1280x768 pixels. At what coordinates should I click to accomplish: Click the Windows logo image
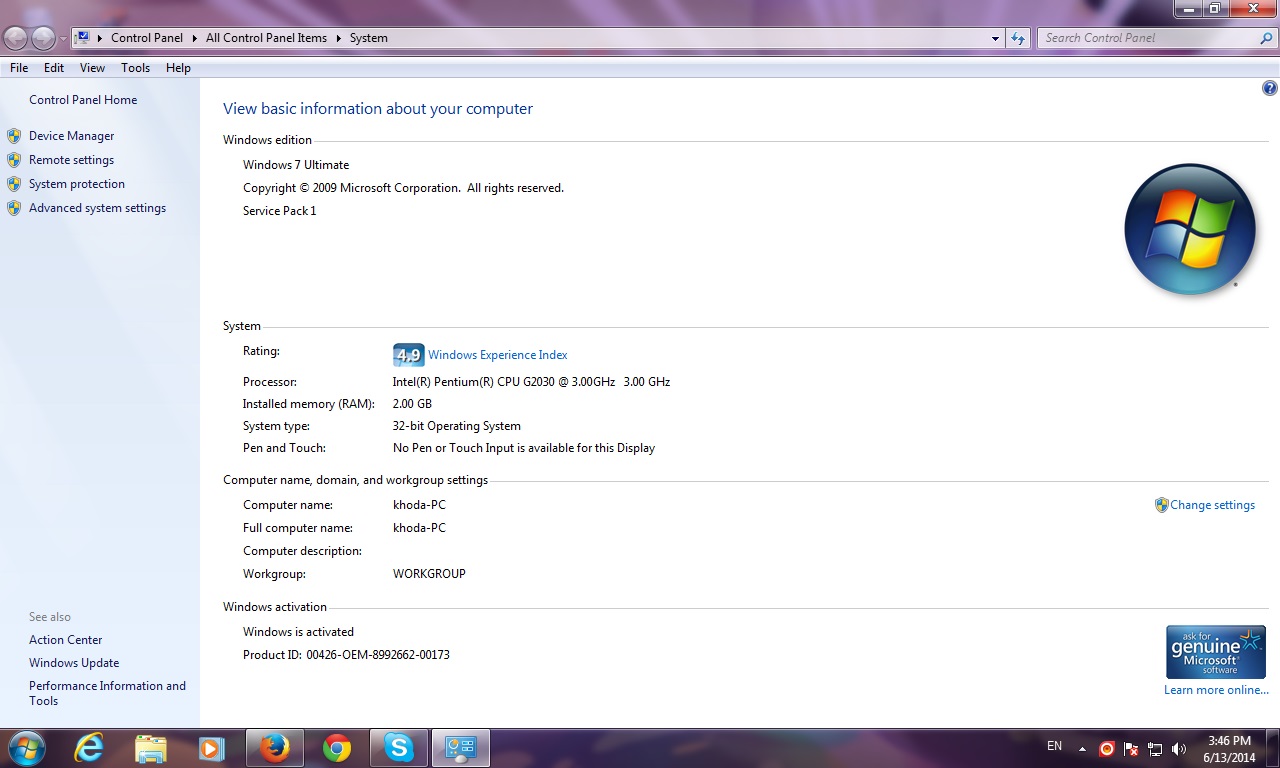pos(1189,229)
